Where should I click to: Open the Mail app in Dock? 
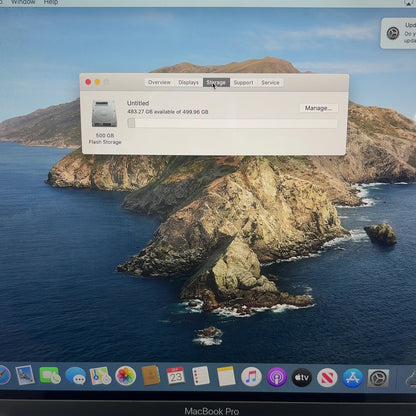tap(25, 375)
